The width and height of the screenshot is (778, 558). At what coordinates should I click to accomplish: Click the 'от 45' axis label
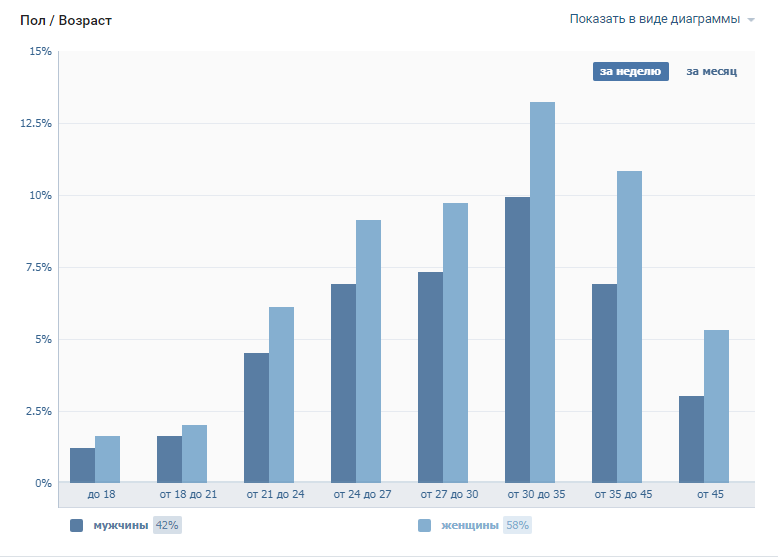[x=710, y=495]
